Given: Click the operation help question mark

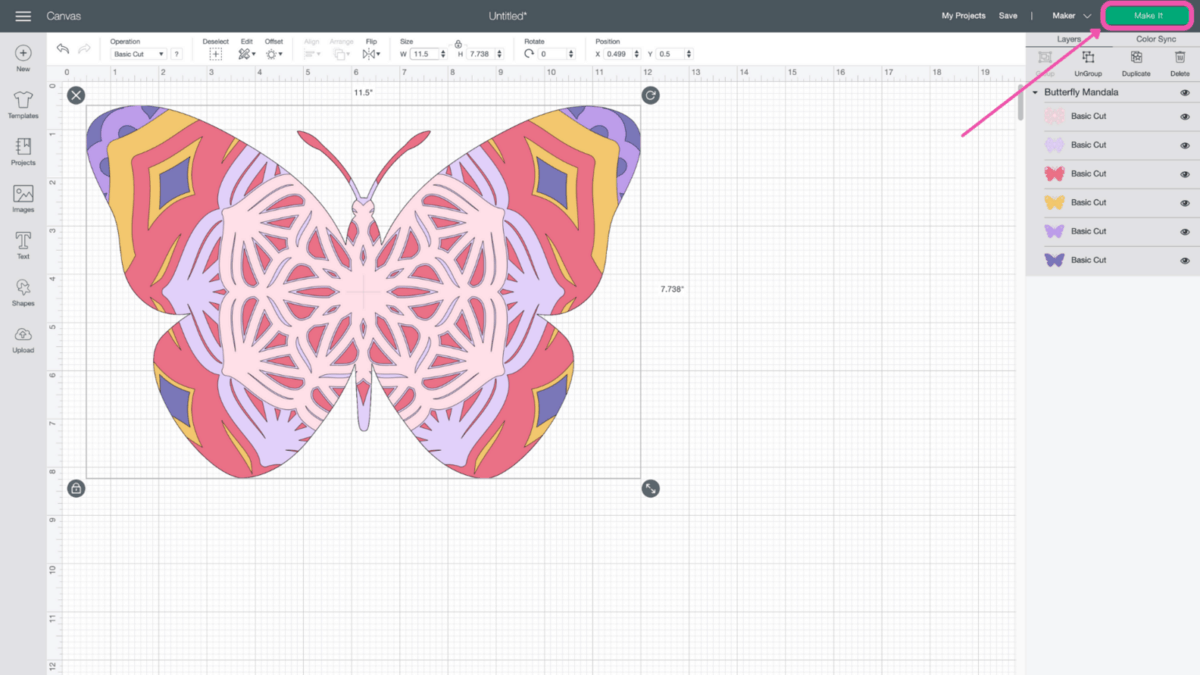Looking at the screenshot, I should click(x=176, y=54).
